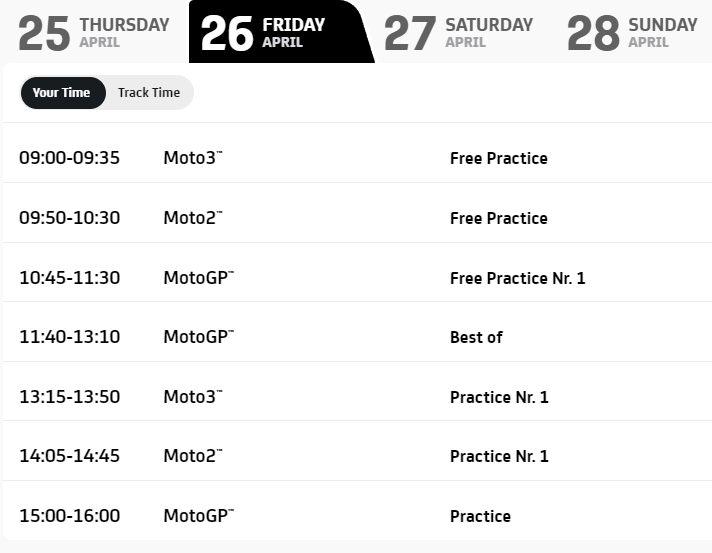
Task: Switch schedule to Track Time
Action: tap(149, 93)
